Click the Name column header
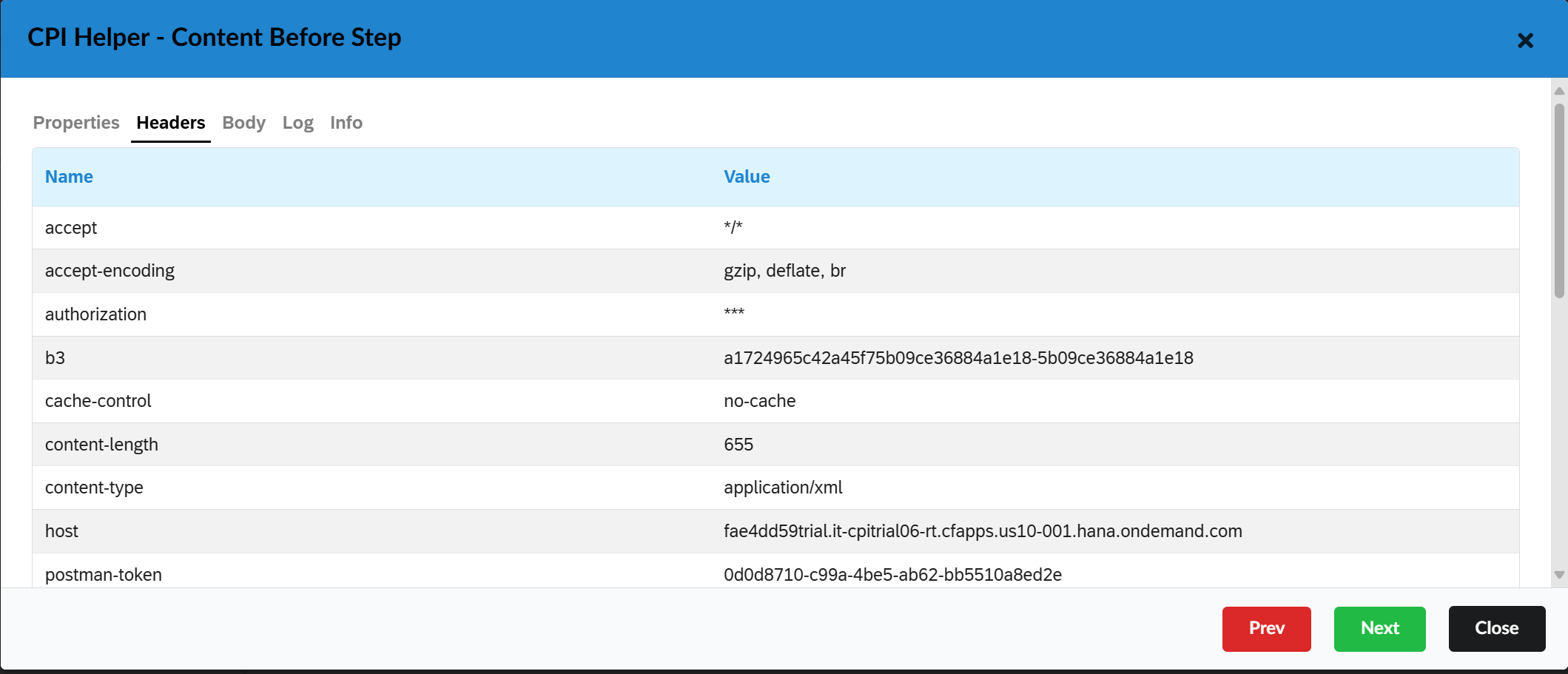 point(69,177)
